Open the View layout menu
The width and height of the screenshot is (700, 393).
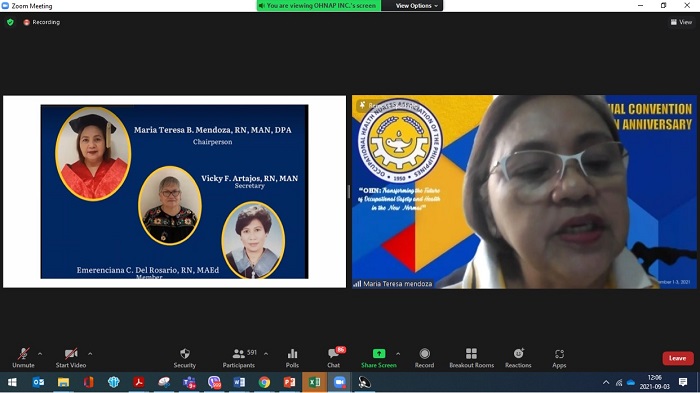[x=681, y=22]
